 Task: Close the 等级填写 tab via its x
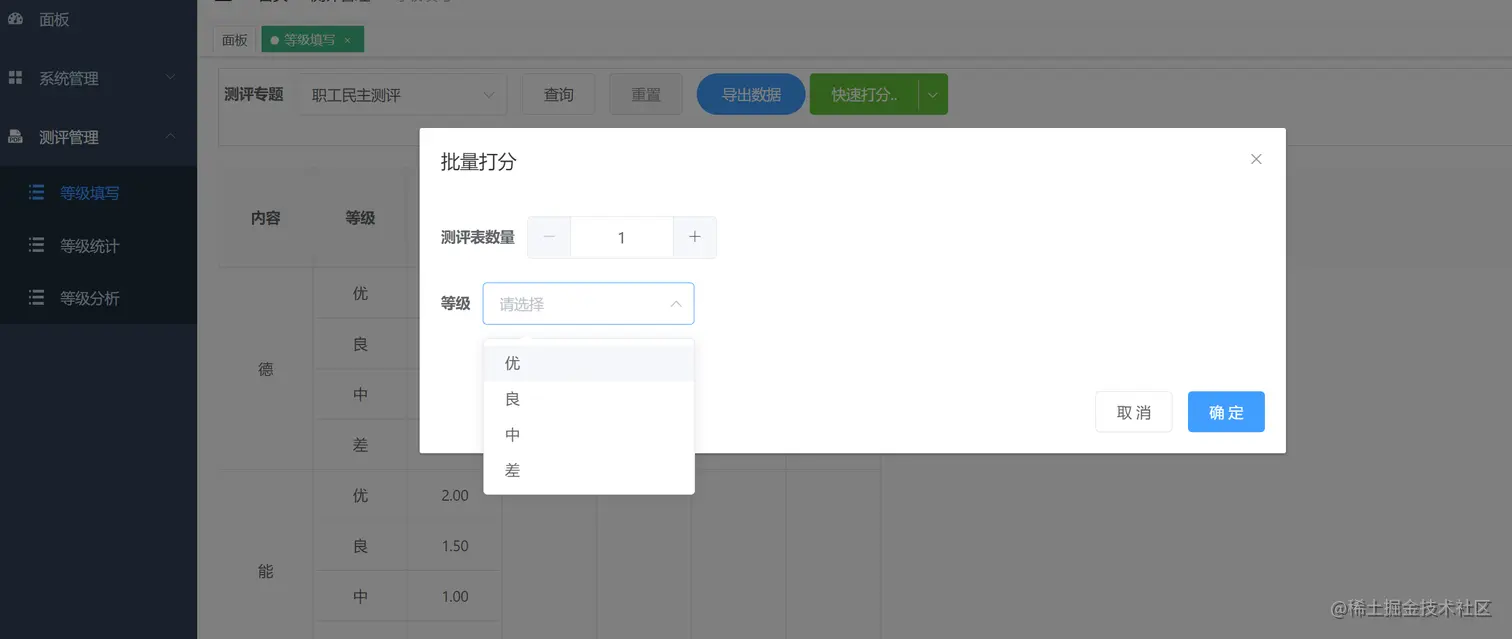coord(347,40)
